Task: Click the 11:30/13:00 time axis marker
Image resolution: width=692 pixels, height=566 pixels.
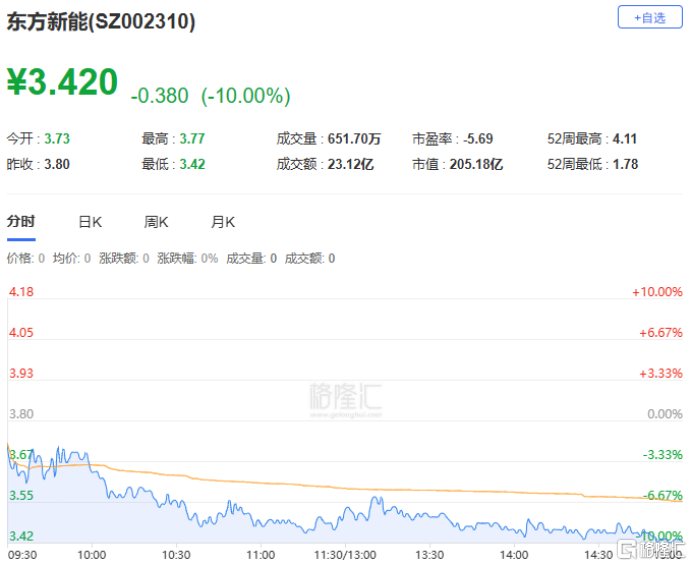Action: coord(345,553)
